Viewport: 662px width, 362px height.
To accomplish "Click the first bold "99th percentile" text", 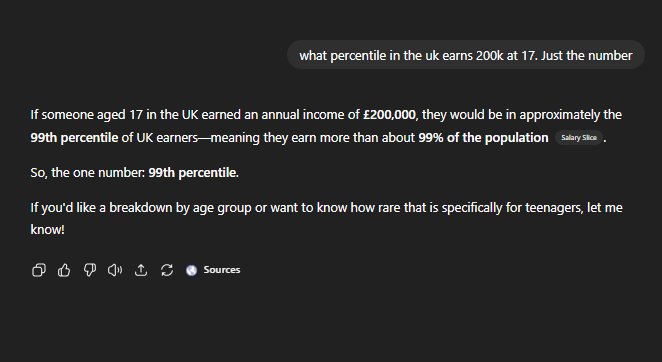I will pyautogui.click(x=74, y=138).
